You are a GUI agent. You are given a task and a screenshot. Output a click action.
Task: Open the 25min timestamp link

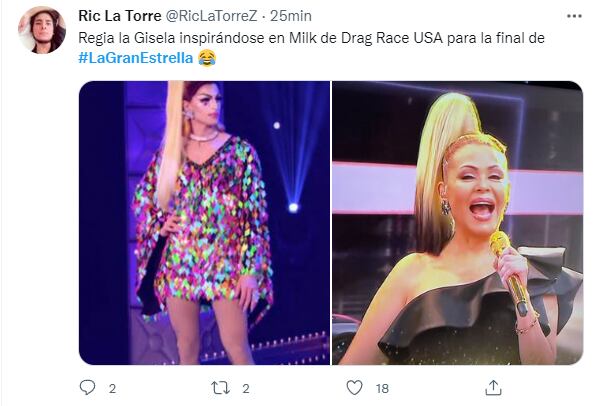click(291, 16)
